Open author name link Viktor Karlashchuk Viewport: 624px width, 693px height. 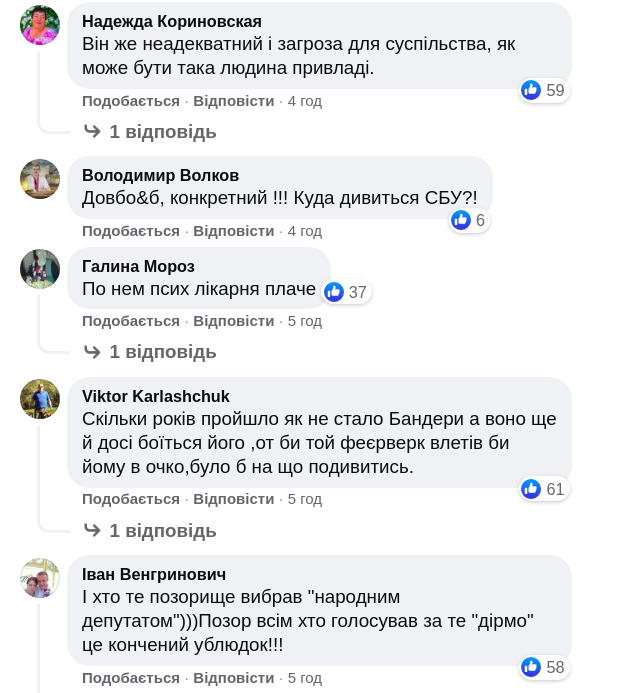[x=155, y=396]
